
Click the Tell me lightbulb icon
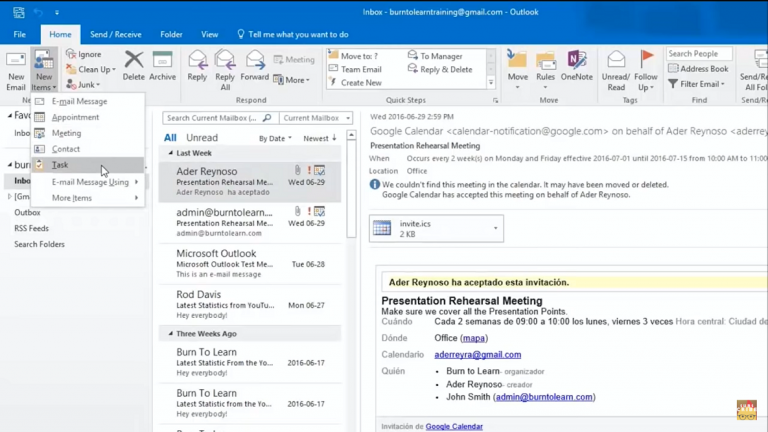coord(240,34)
